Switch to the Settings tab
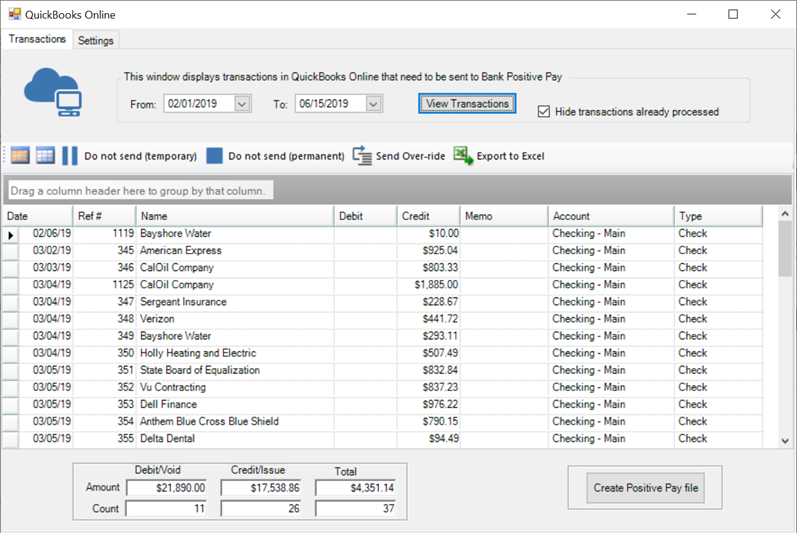The width and height of the screenshot is (797, 533). [96, 41]
